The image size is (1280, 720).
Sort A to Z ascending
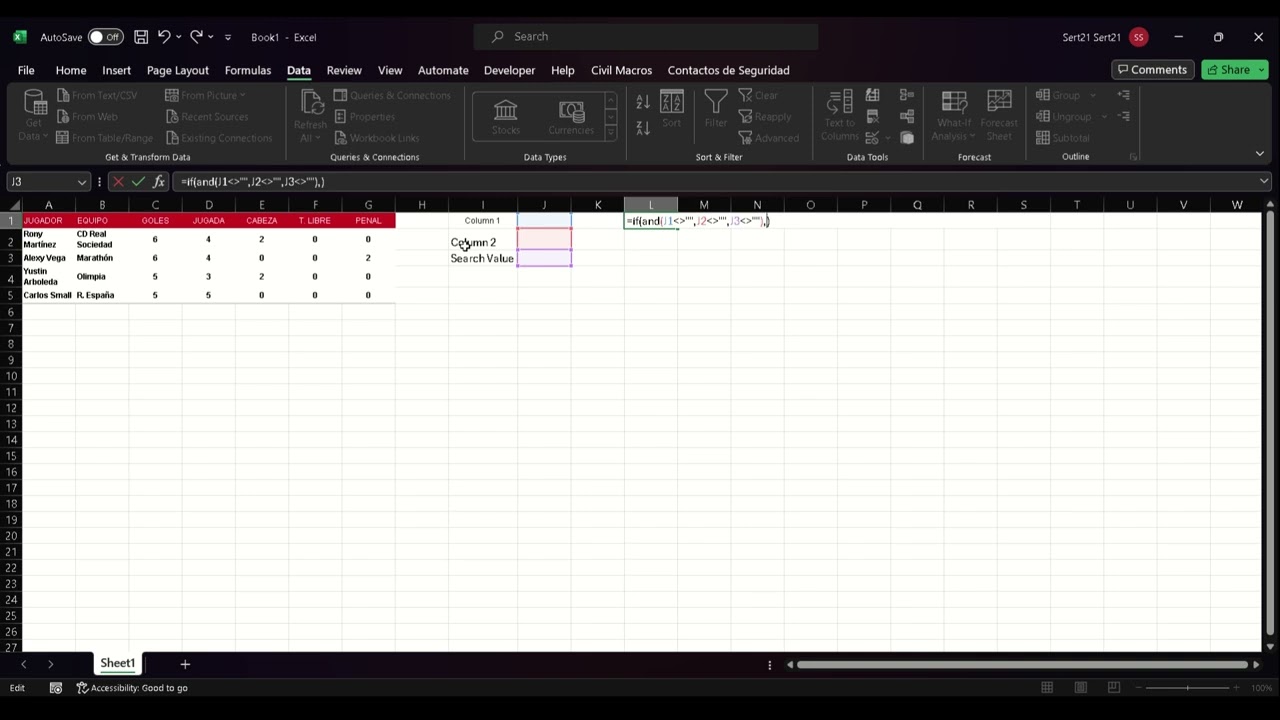point(643,102)
